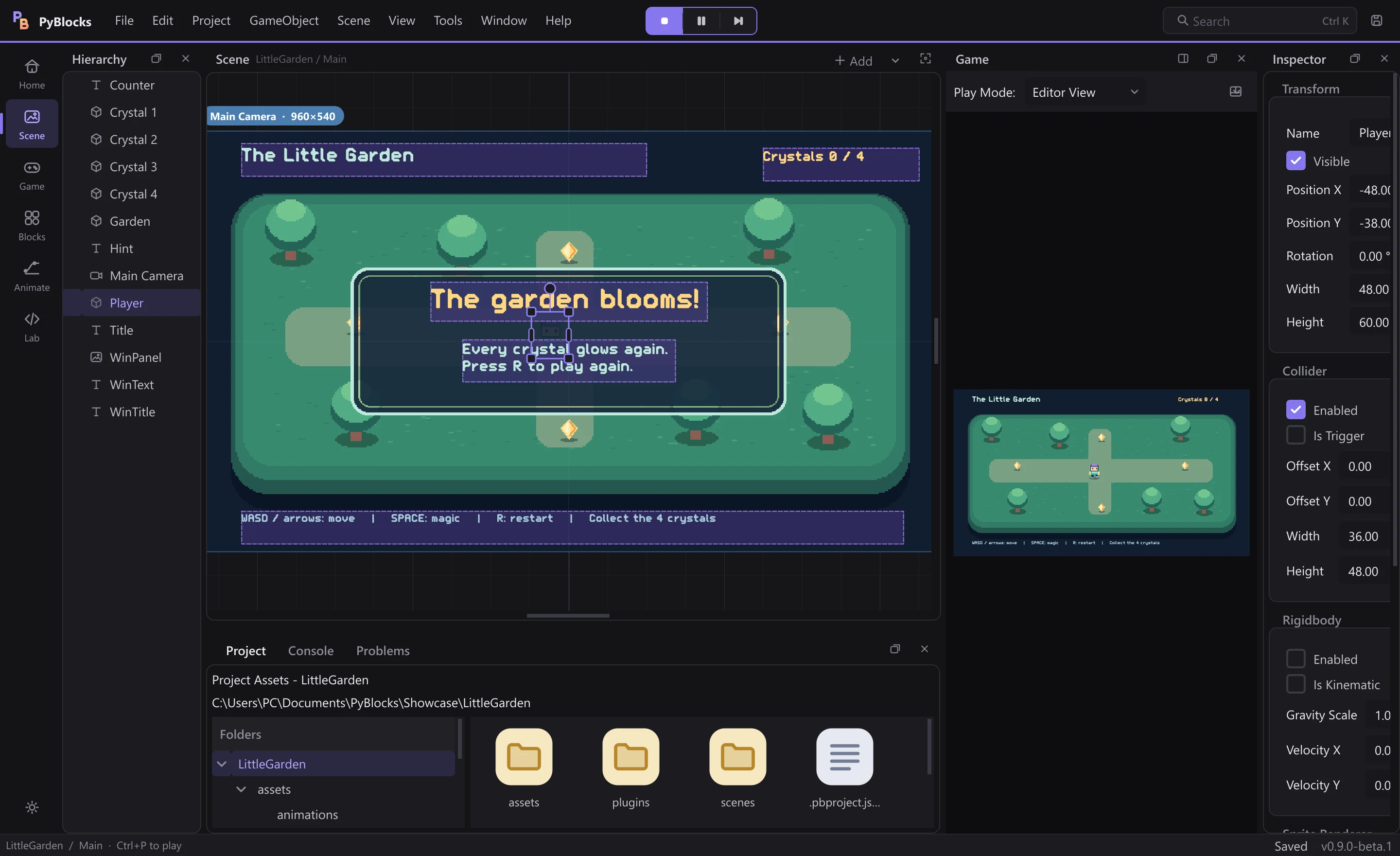Click the Game view screenshot icon
Viewport: 1400px width, 856px height.
pyautogui.click(x=1236, y=91)
